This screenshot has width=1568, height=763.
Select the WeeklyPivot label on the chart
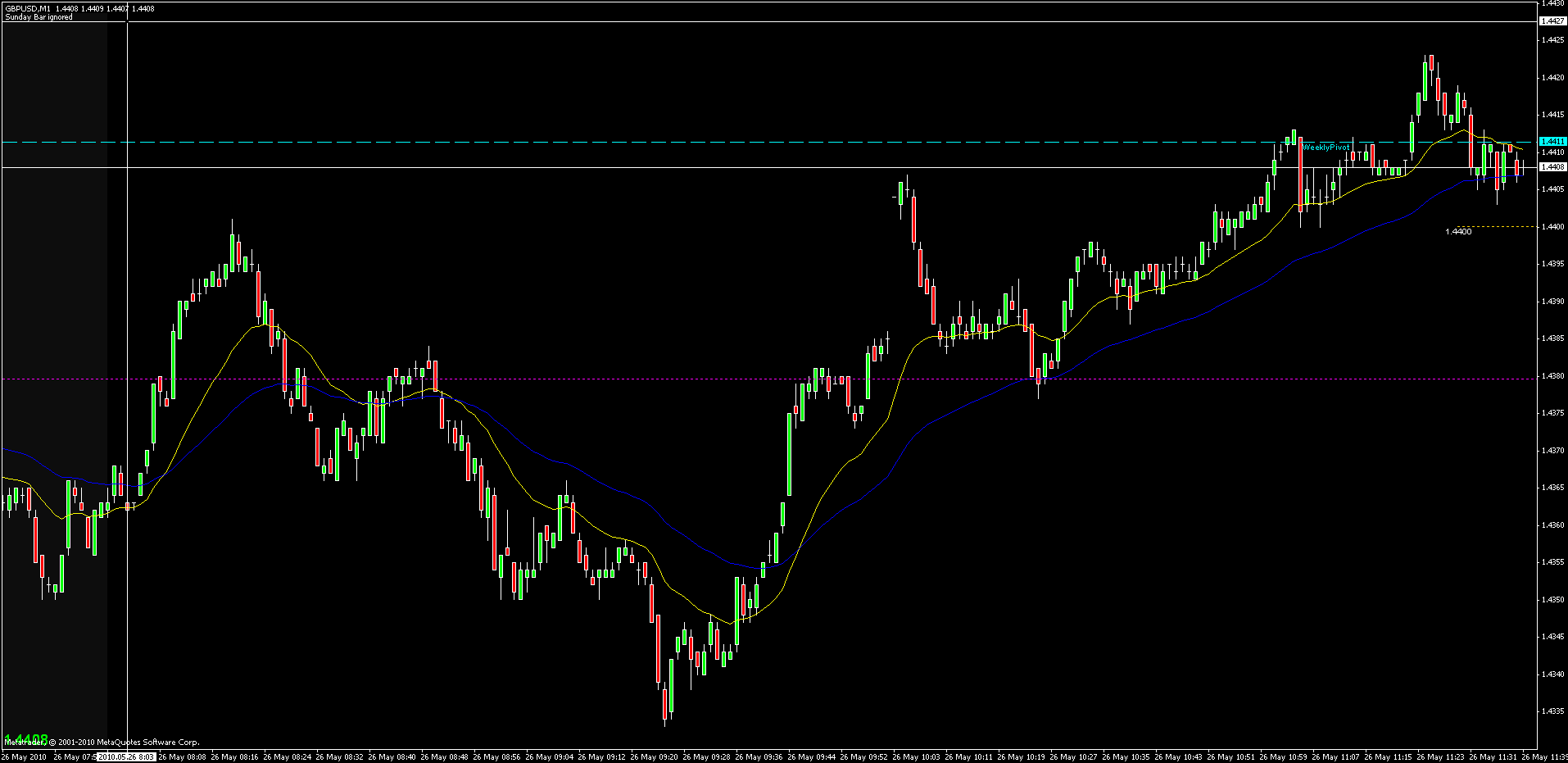[x=1326, y=148]
